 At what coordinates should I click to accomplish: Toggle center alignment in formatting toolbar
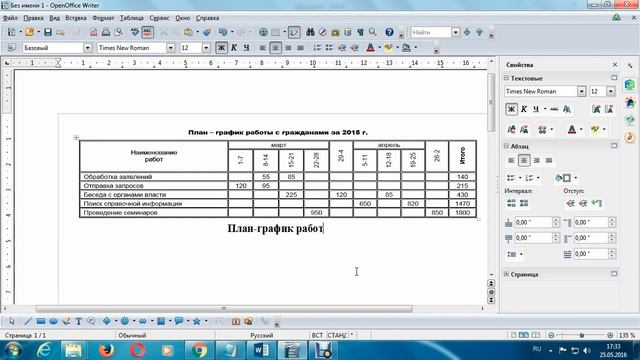pos(276,48)
